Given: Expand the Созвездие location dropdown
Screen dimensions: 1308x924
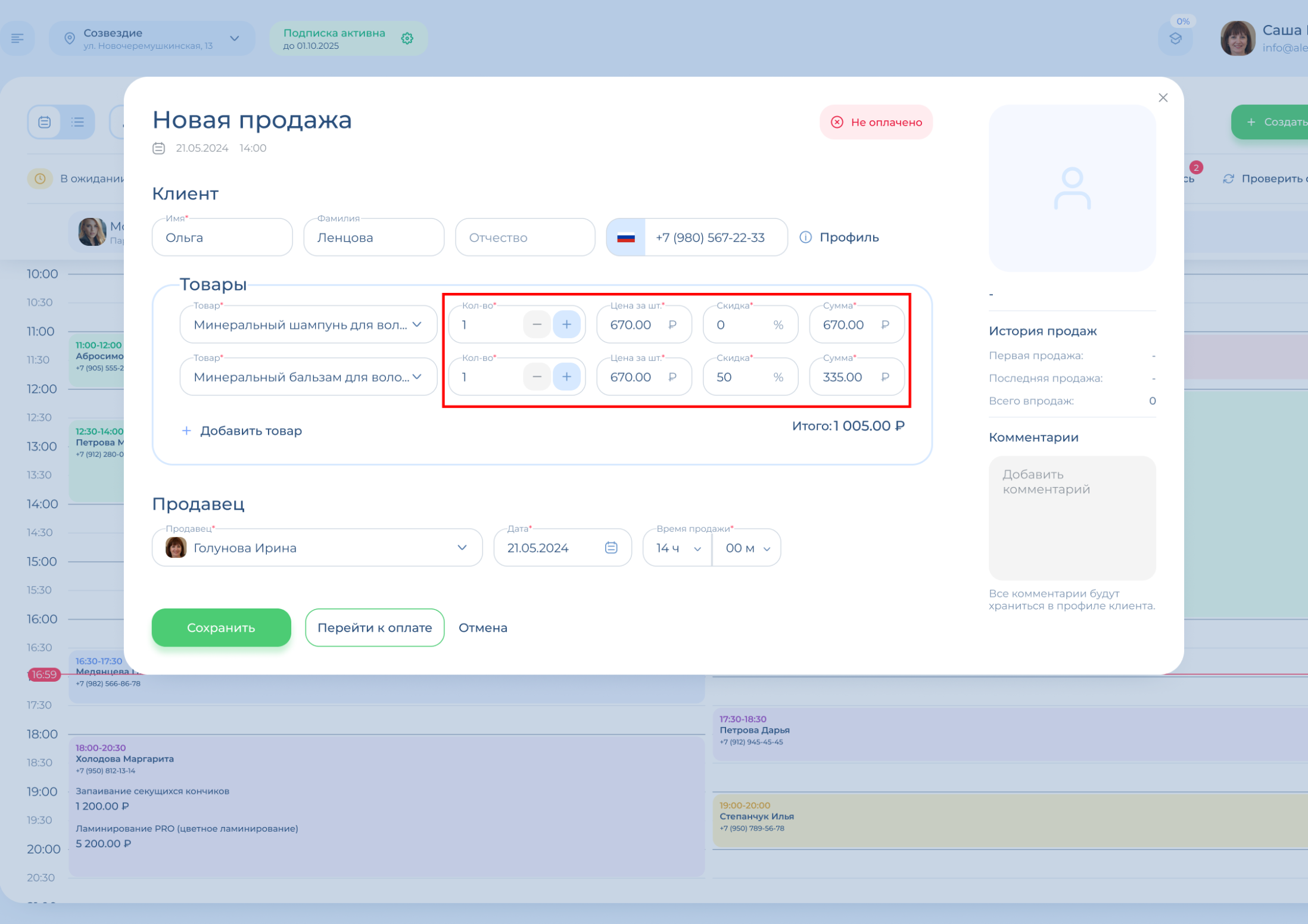Looking at the screenshot, I should pyautogui.click(x=234, y=39).
